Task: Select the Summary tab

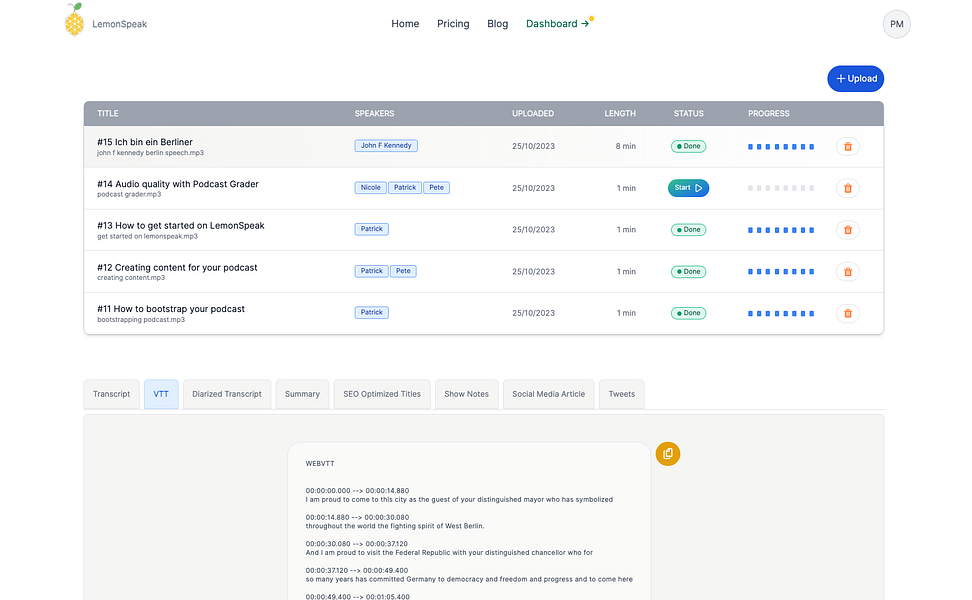Action: pyautogui.click(x=303, y=394)
